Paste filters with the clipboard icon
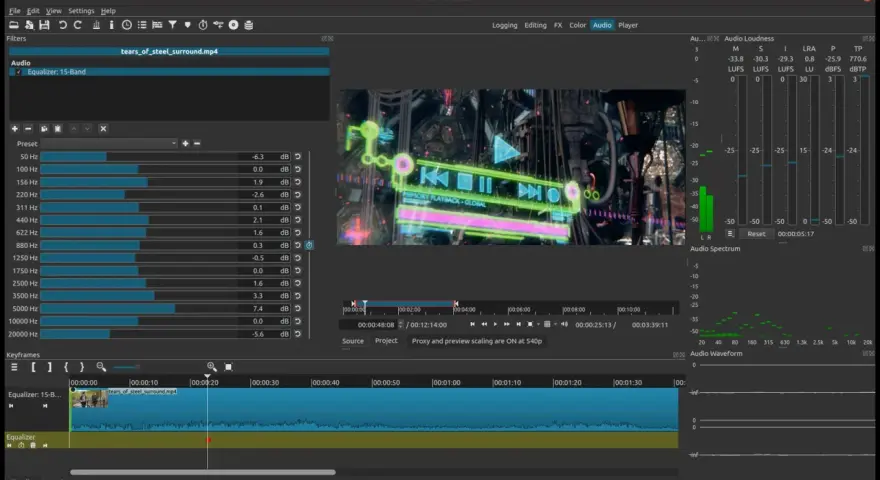This screenshot has height=480, width=880. pos(57,129)
